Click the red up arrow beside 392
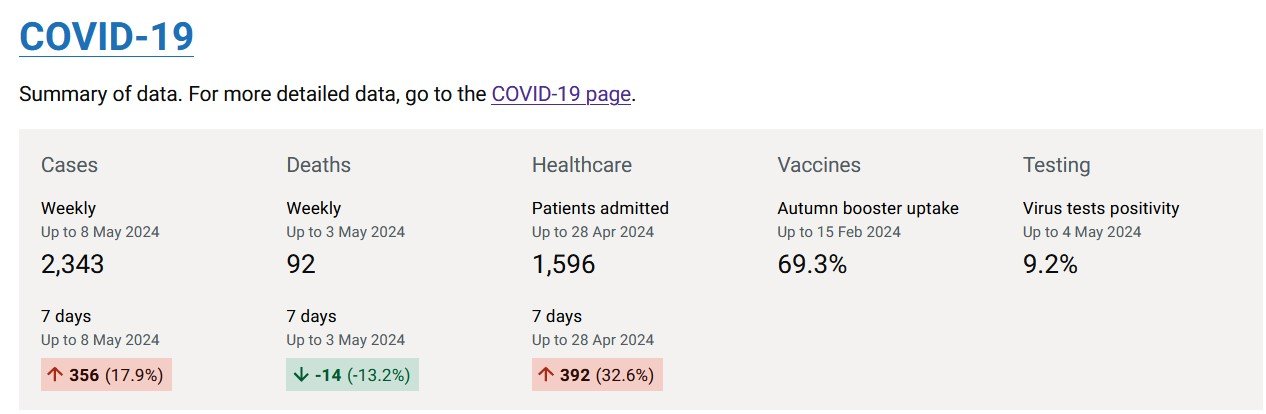Viewport: 1266px width, 414px height. pyautogui.click(x=546, y=376)
